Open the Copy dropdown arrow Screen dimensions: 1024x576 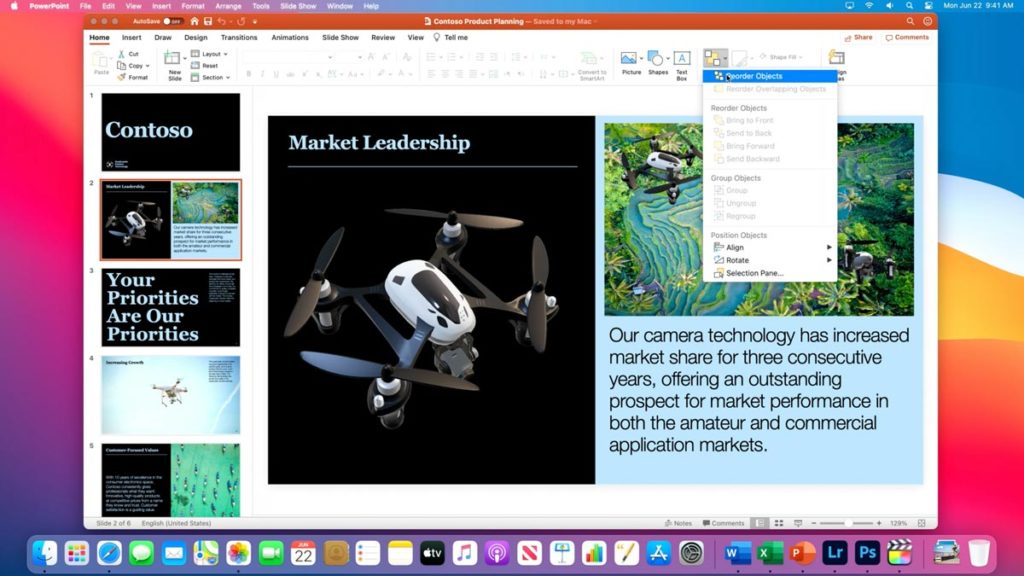point(148,66)
